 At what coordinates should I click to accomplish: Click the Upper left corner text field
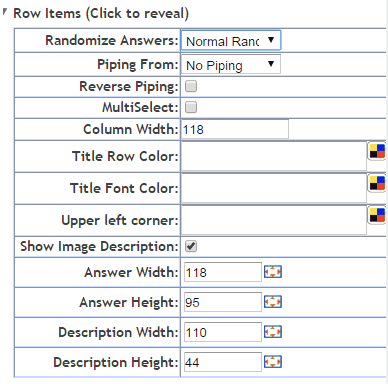pos(274,220)
